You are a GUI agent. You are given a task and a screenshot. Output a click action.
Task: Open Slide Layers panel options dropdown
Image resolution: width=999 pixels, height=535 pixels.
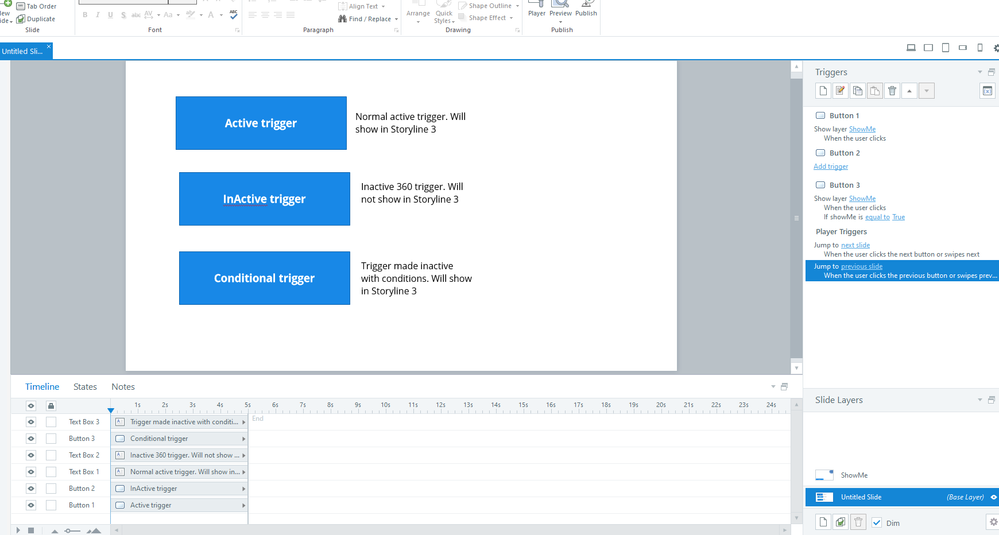pyautogui.click(x=980, y=400)
